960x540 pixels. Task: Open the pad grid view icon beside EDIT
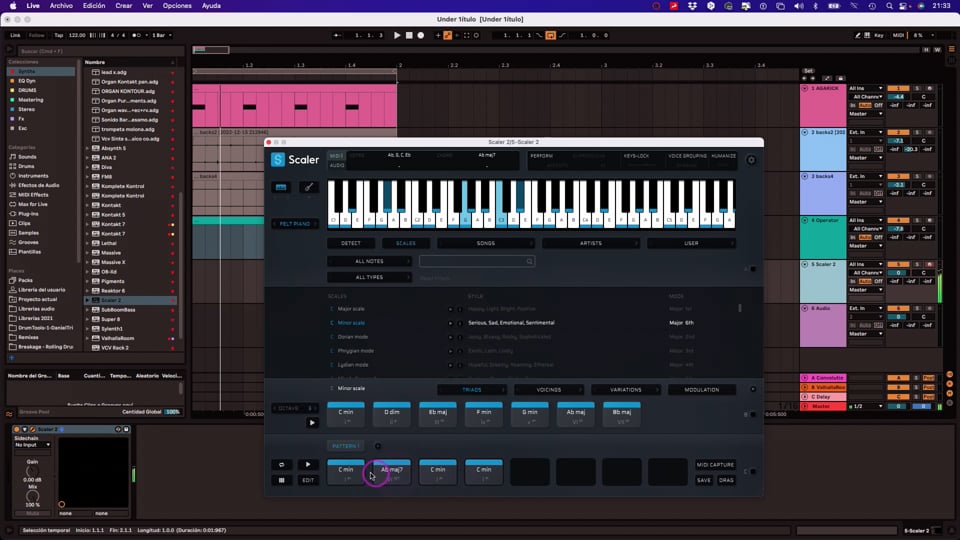[282, 480]
